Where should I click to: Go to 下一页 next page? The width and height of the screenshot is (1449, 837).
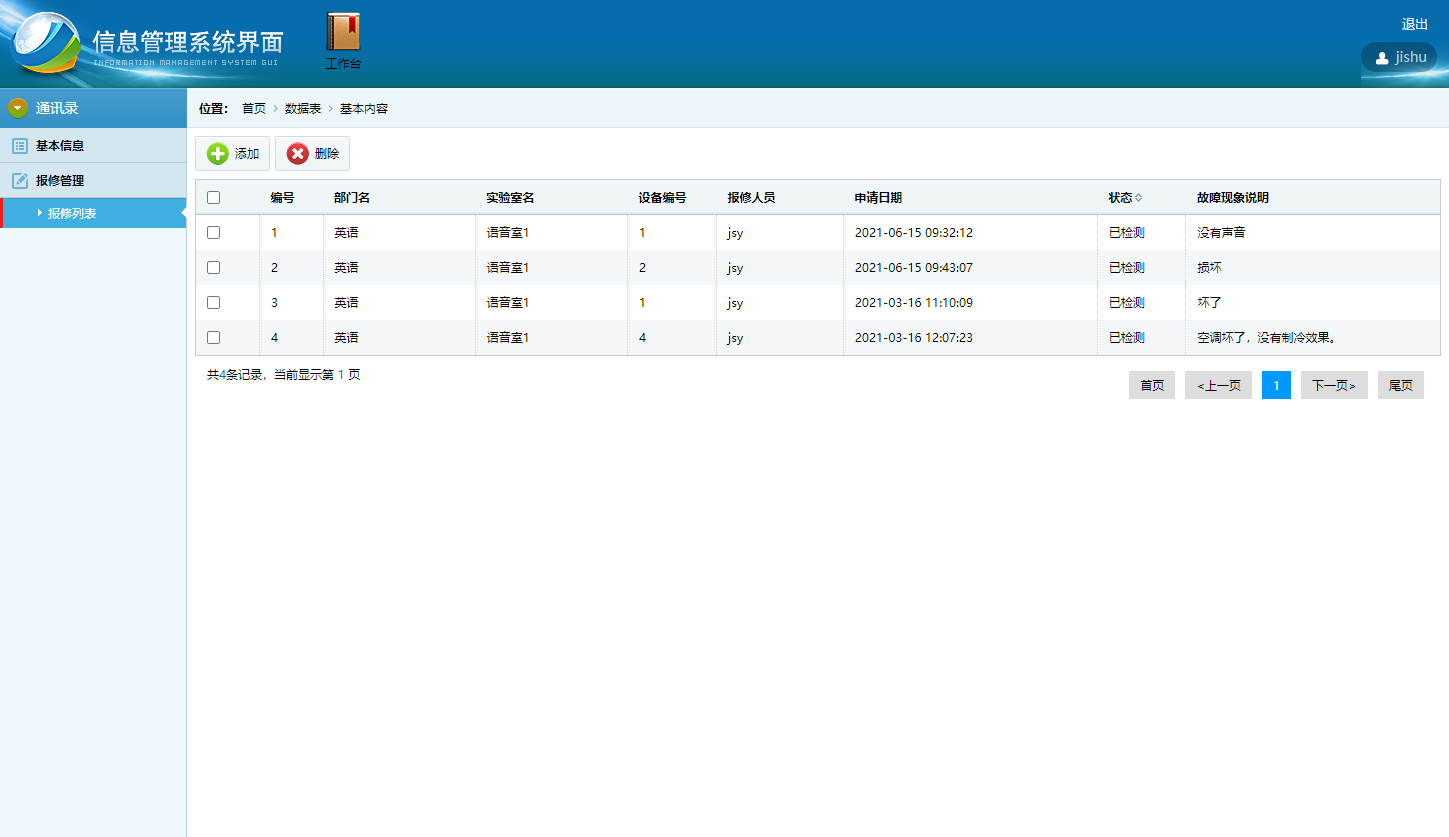[x=1333, y=385]
